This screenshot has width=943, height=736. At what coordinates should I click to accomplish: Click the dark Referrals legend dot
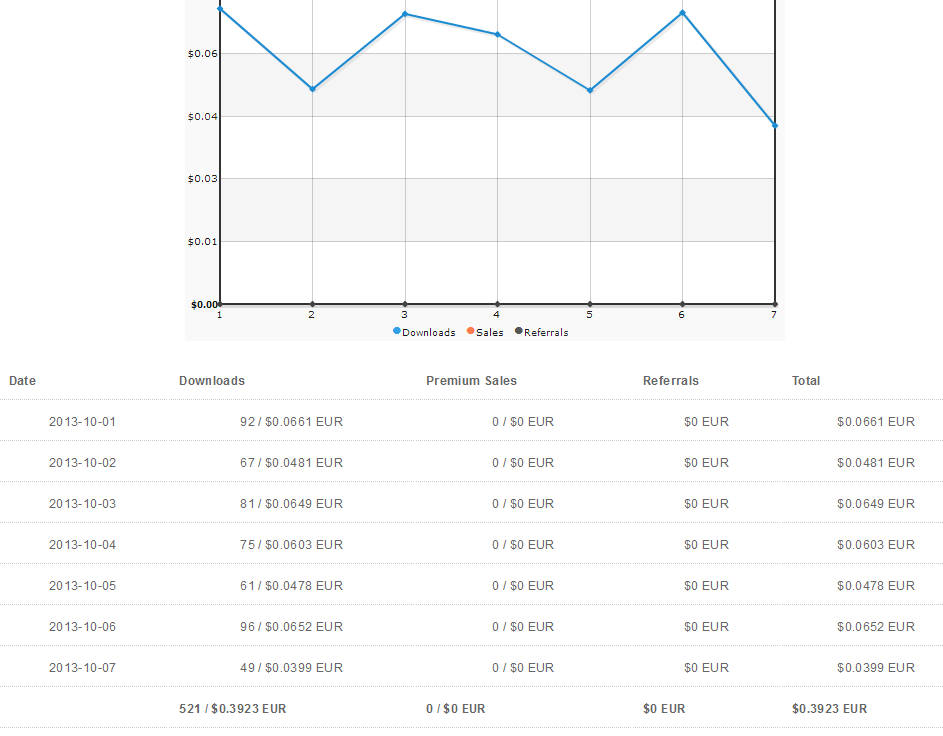click(x=519, y=331)
